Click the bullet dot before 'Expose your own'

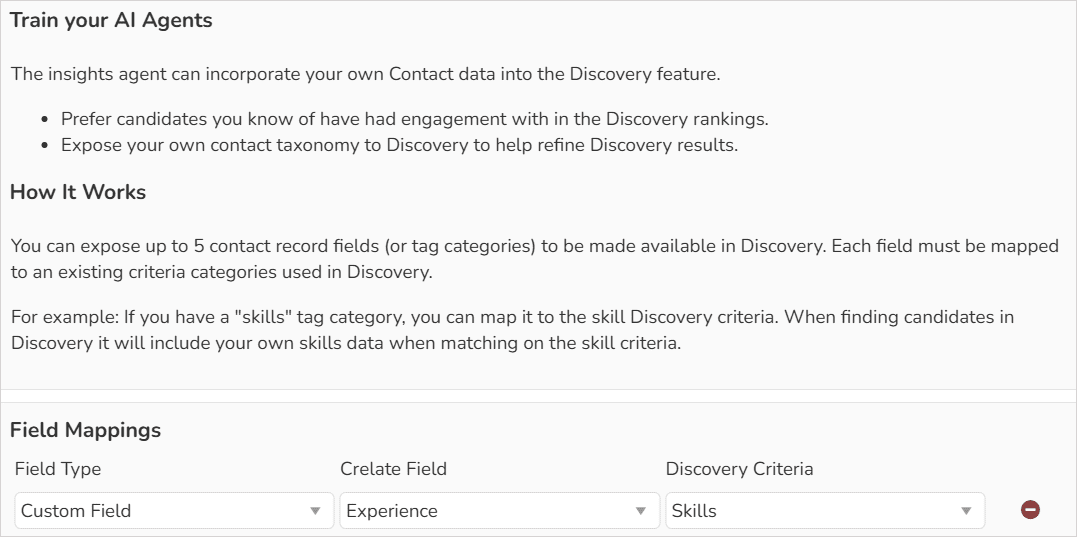click(x=45, y=146)
